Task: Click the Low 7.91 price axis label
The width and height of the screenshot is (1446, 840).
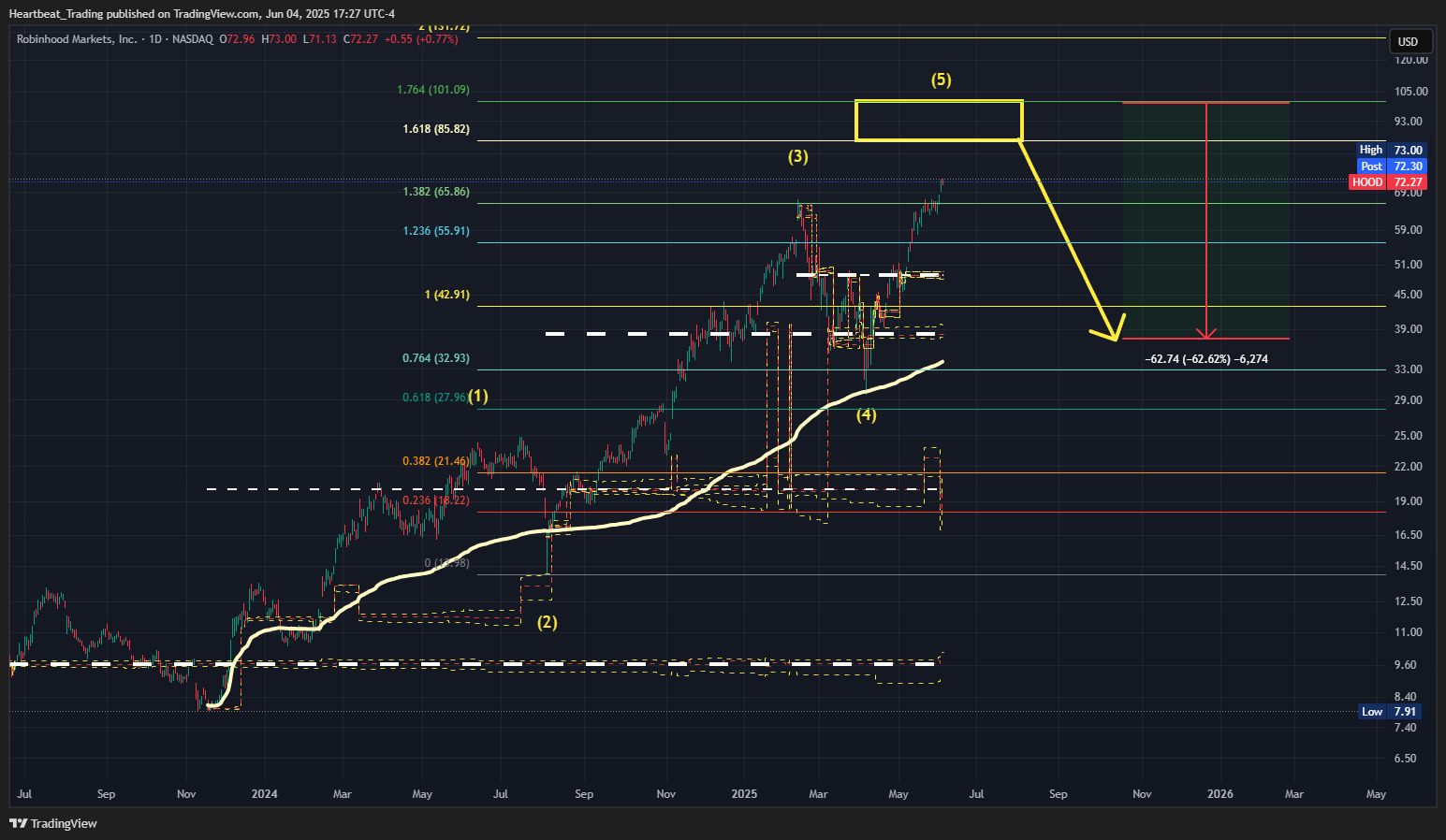Action: [x=1391, y=712]
